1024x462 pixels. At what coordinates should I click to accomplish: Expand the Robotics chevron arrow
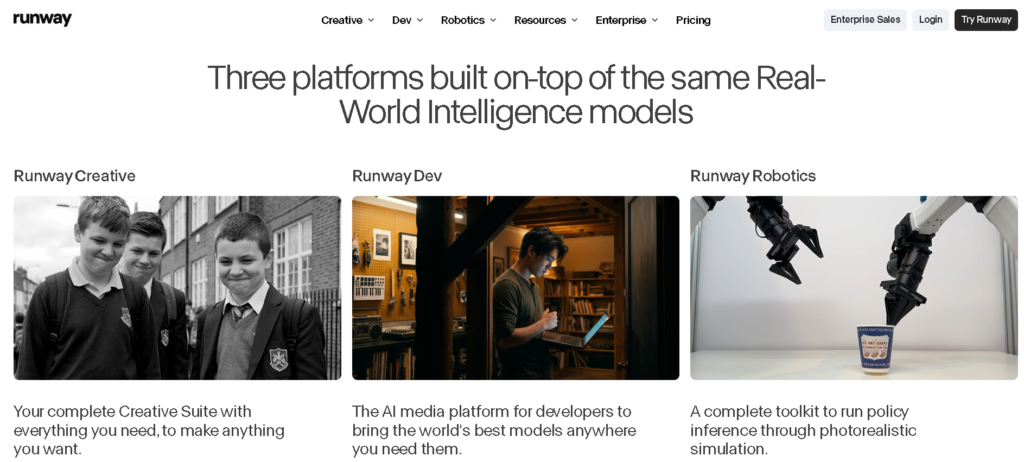493,20
